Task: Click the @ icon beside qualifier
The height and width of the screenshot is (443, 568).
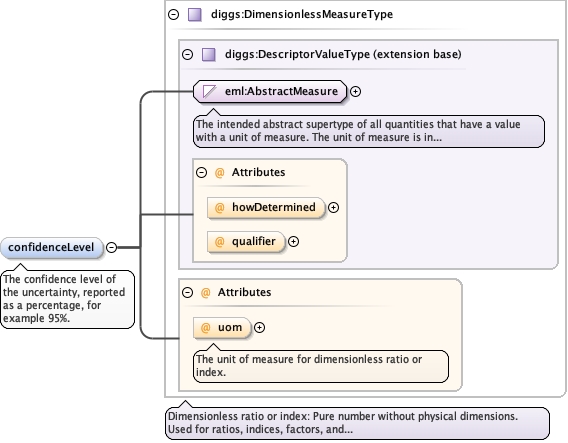Action: coord(220,242)
